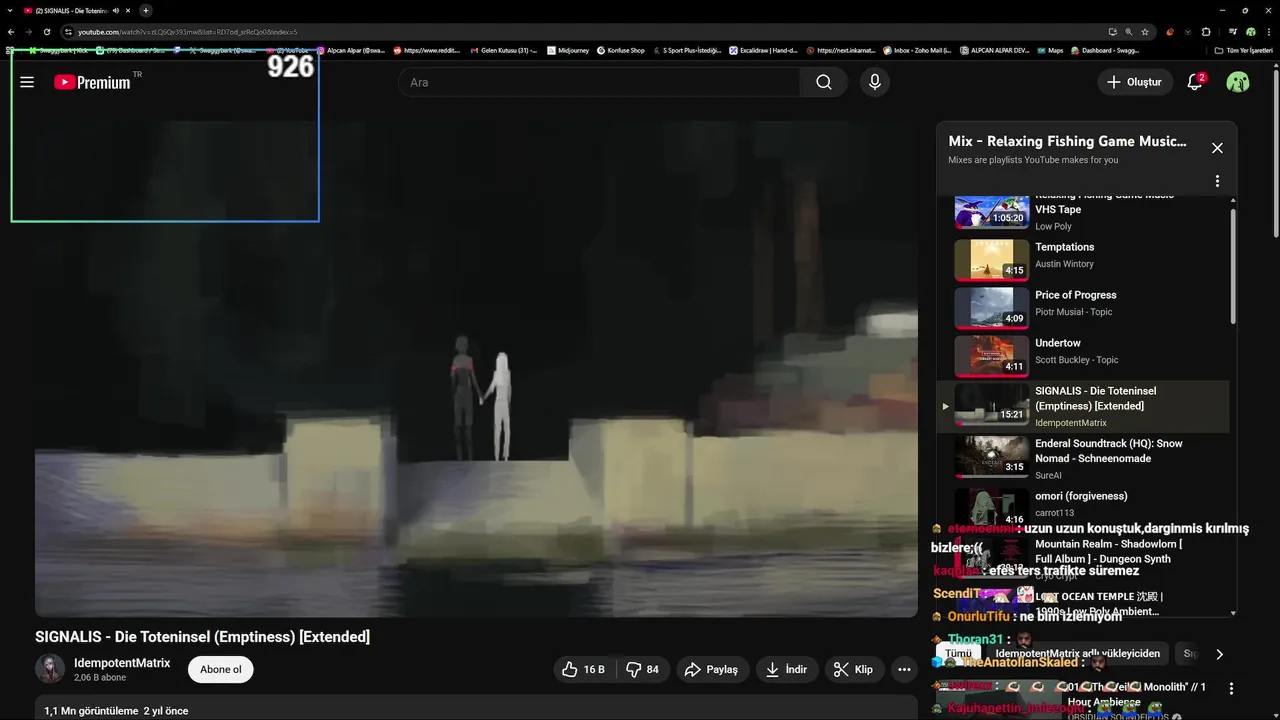Open IdempotentMatrix channel name link
Image resolution: width=1280 pixels, height=720 pixels.
[122, 663]
